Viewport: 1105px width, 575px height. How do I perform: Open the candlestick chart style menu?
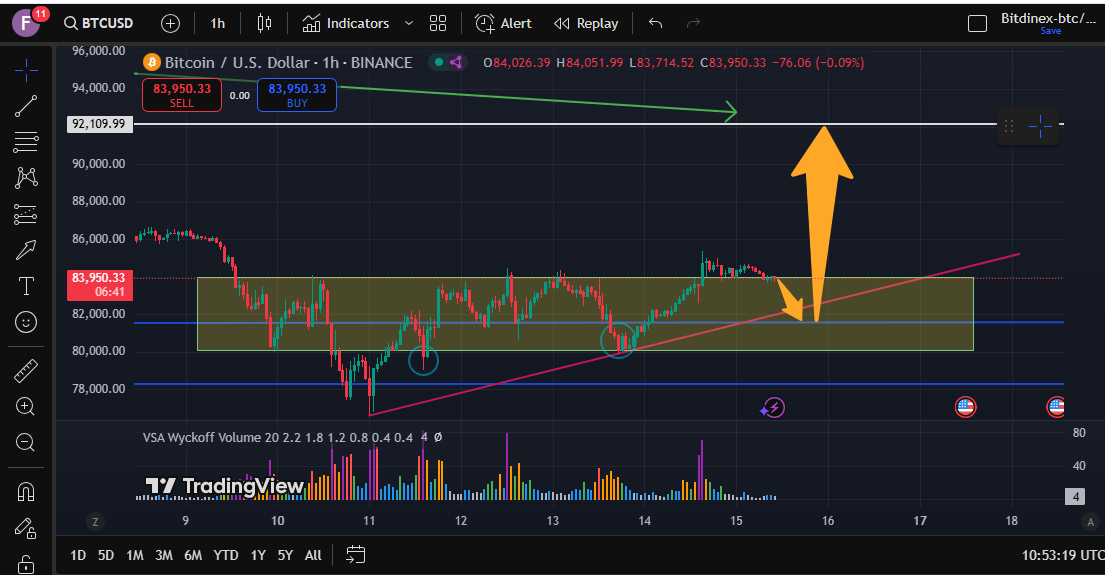(264, 23)
